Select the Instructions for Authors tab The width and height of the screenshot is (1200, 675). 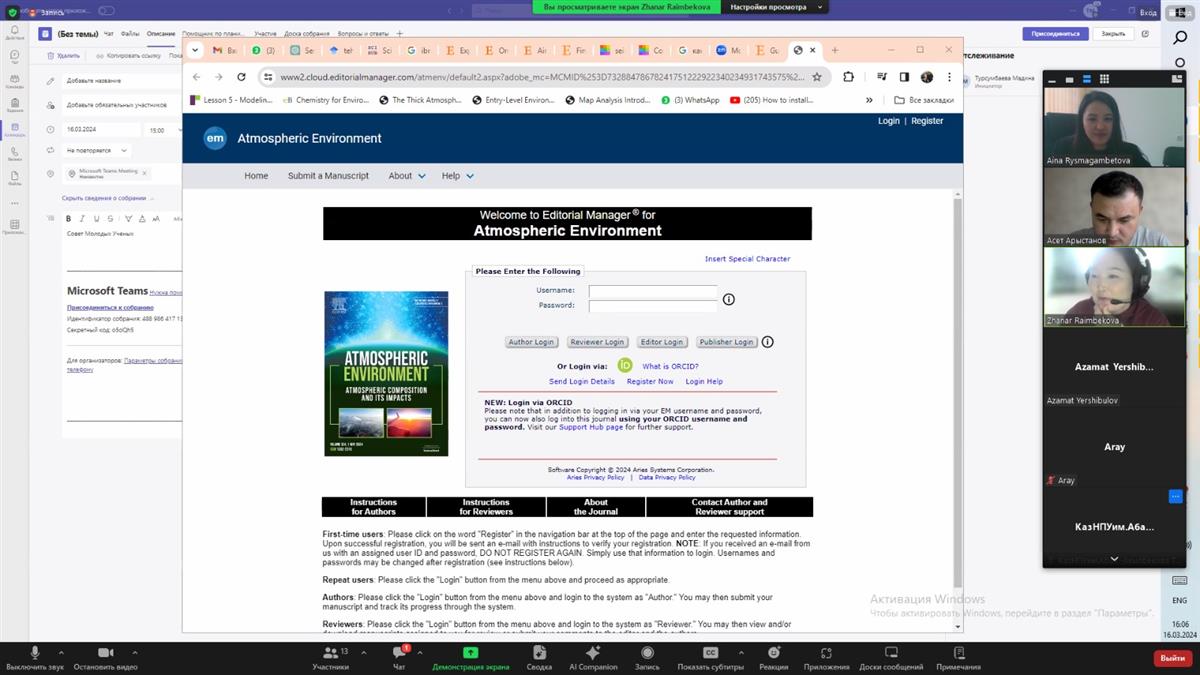[373, 507]
